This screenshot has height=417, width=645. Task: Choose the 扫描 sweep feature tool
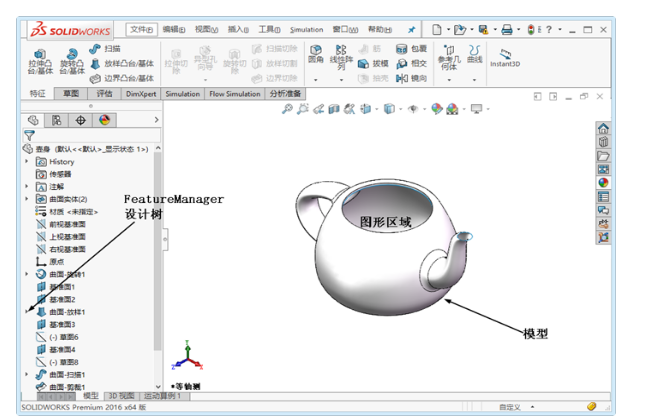105,49
